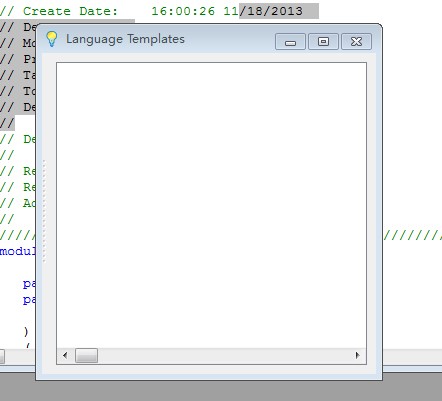Close the Language Templates window
Image resolution: width=442 pixels, height=401 pixels.
pos(356,42)
